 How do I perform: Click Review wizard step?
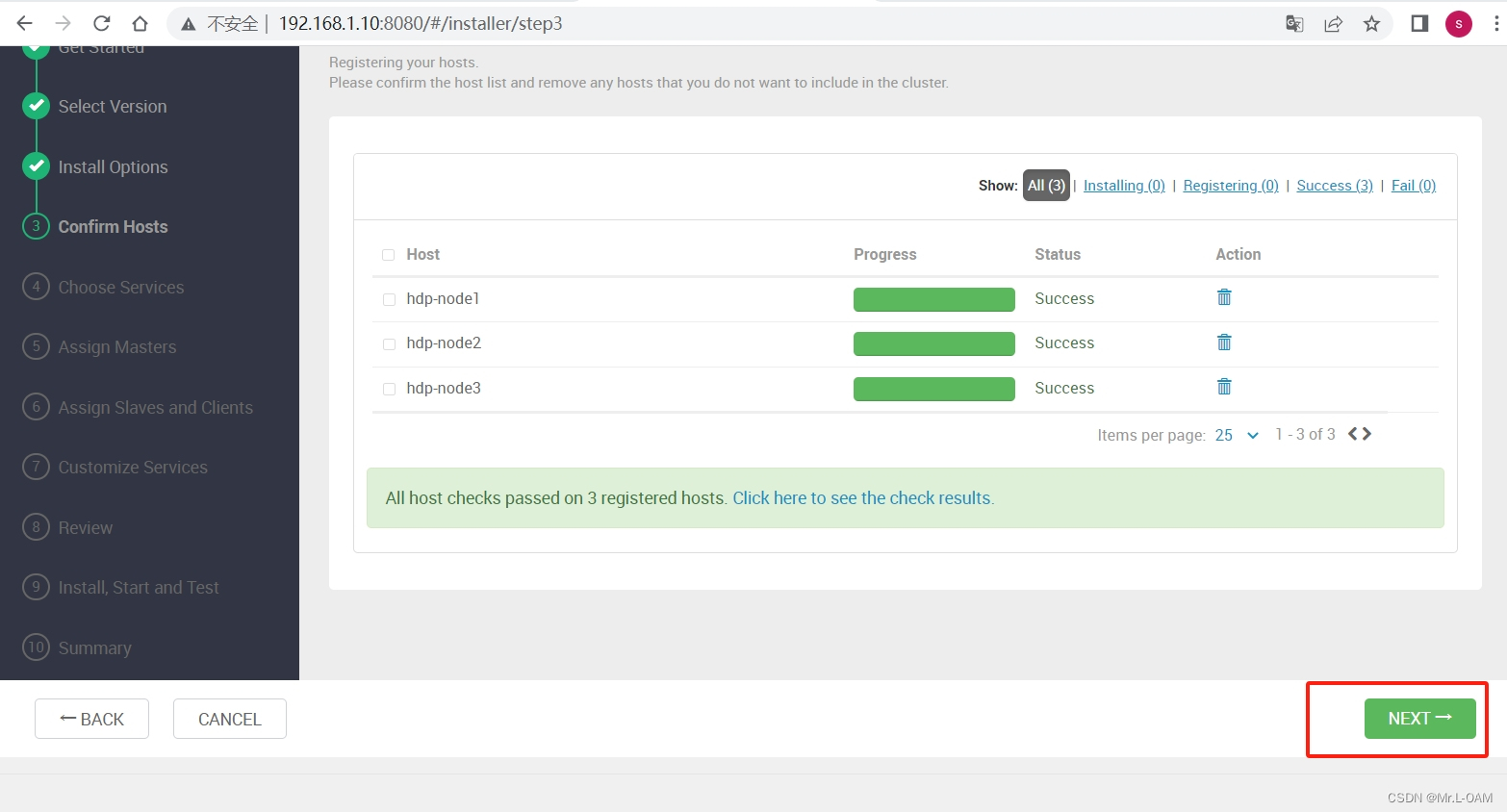click(85, 528)
